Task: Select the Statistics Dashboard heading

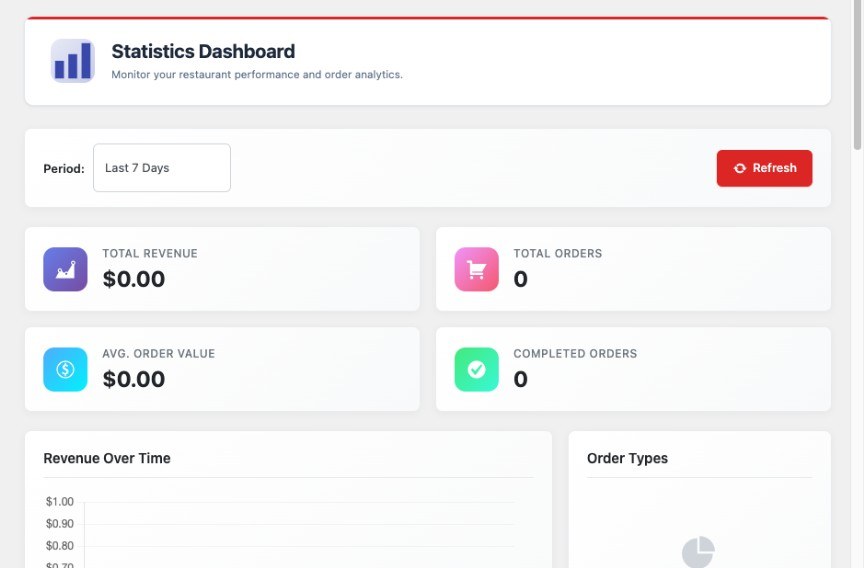Action: [x=203, y=51]
